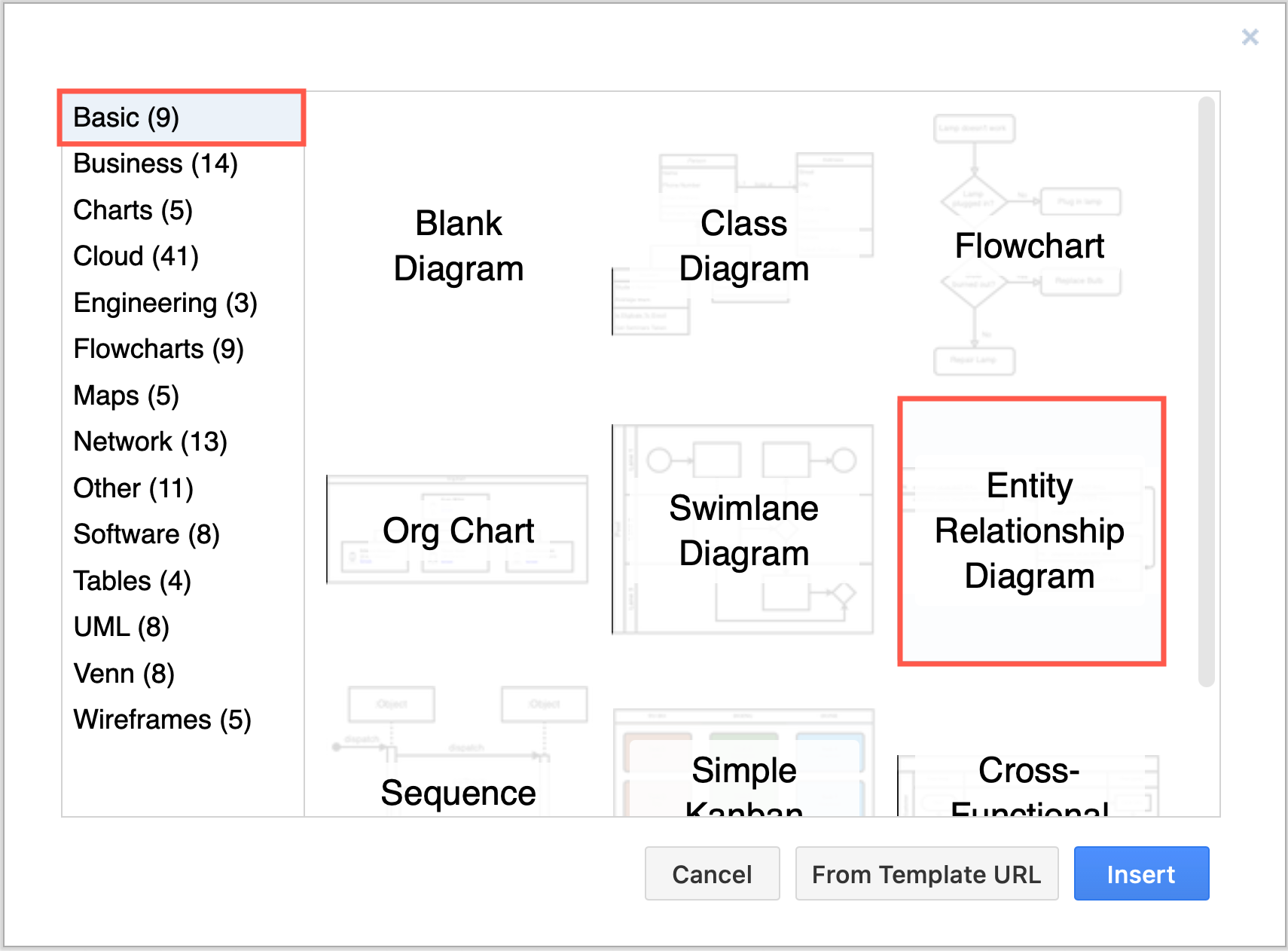Viewport: 1288px width, 951px height.
Task: Choose the Swimlane Diagram template
Action: click(x=744, y=530)
